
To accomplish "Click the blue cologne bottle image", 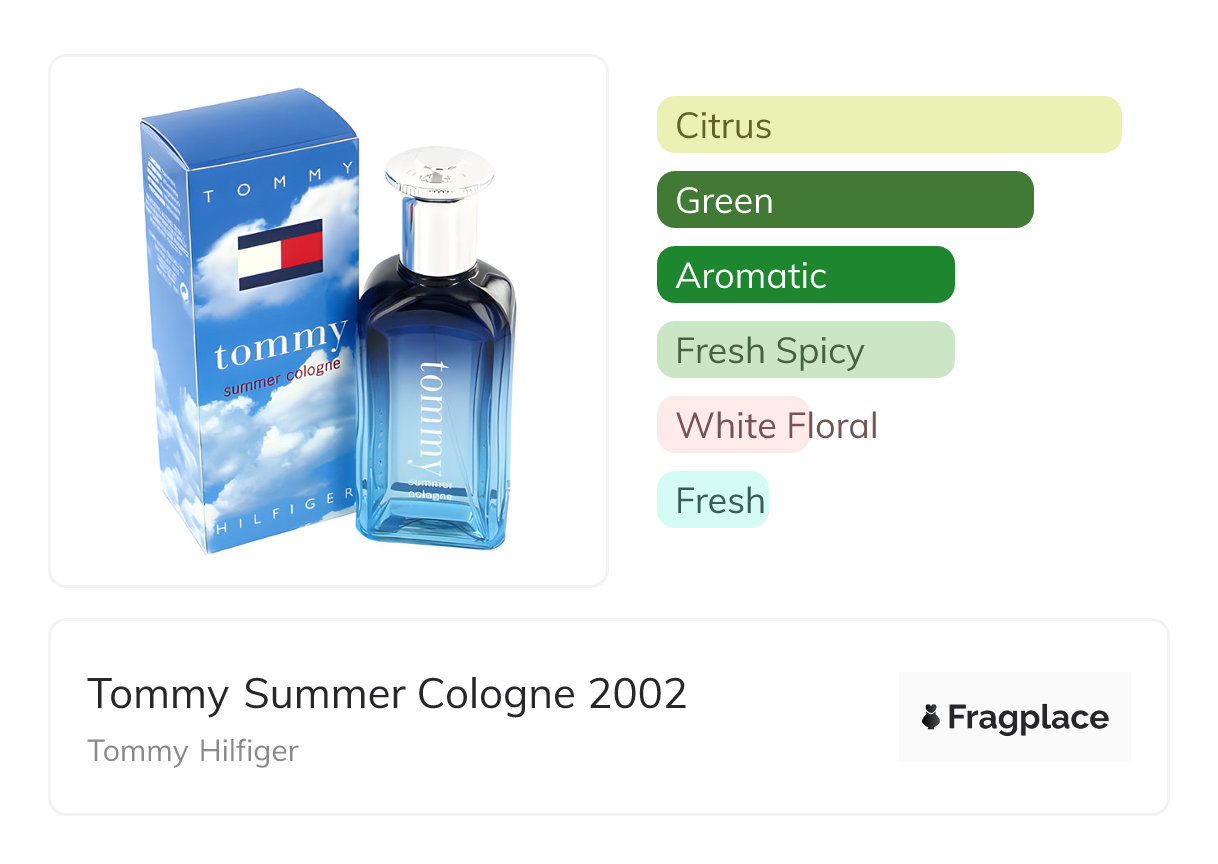I will click(438, 349).
